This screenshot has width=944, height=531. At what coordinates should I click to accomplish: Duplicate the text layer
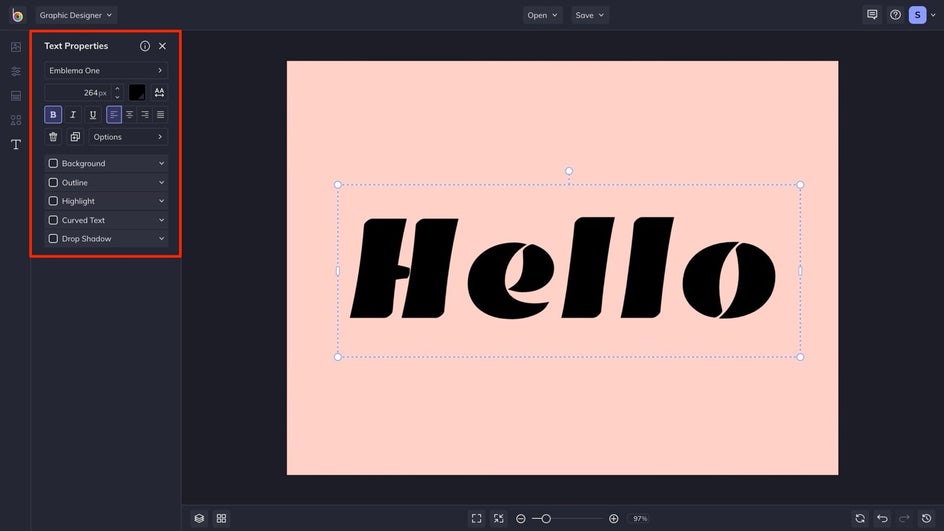click(75, 137)
